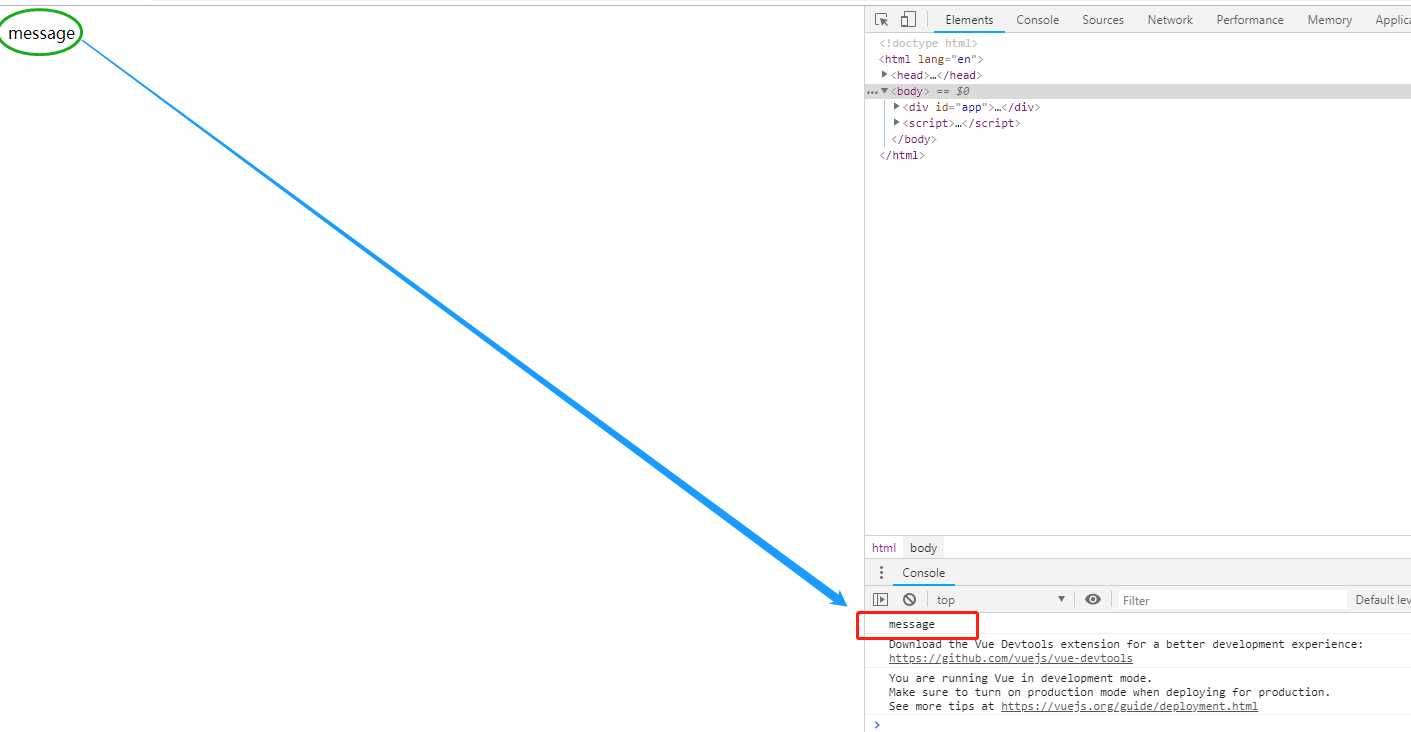Expand the head element node

884,75
